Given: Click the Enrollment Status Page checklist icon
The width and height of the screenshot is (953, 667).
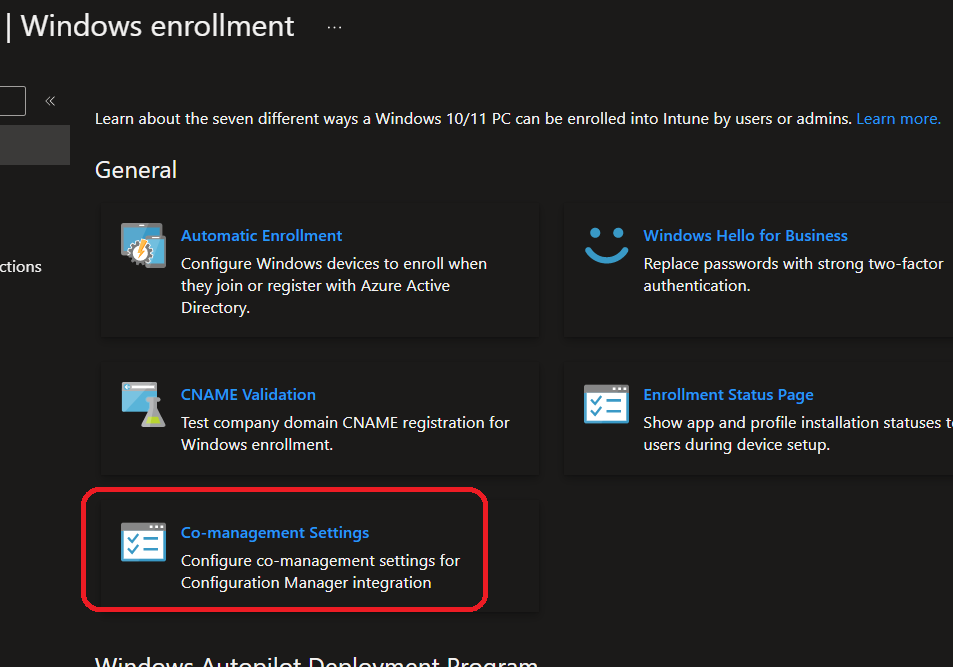Looking at the screenshot, I should (x=606, y=403).
